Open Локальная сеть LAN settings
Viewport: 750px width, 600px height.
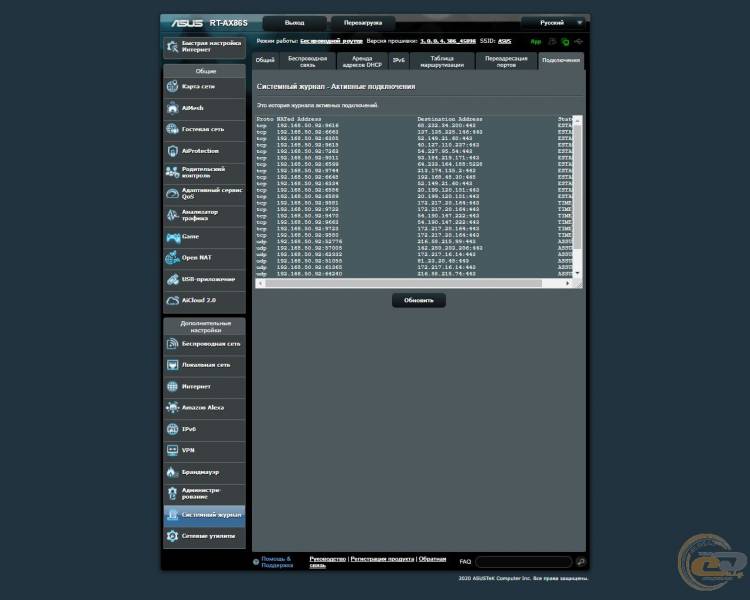pos(204,366)
